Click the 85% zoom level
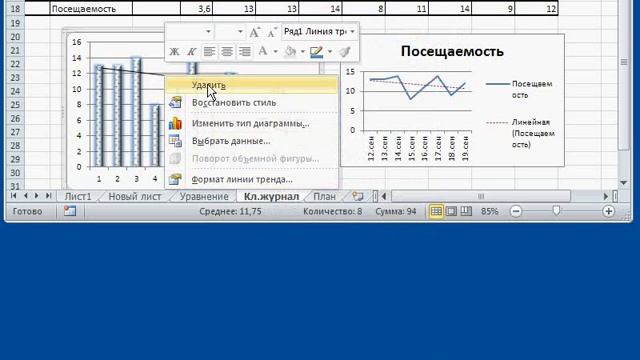This screenshot has height=360, width=640. 489,211
